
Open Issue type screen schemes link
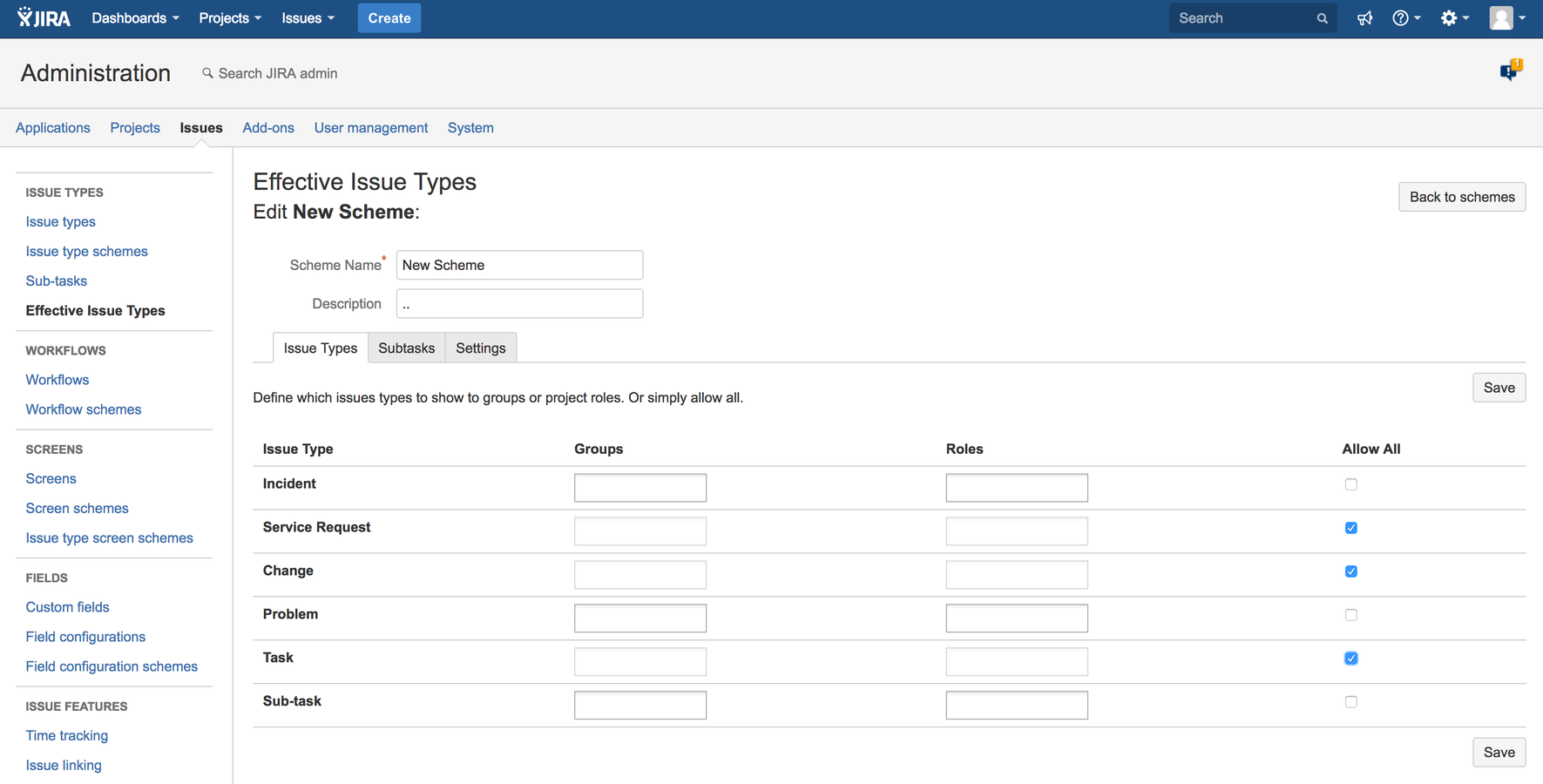point(109,537)
